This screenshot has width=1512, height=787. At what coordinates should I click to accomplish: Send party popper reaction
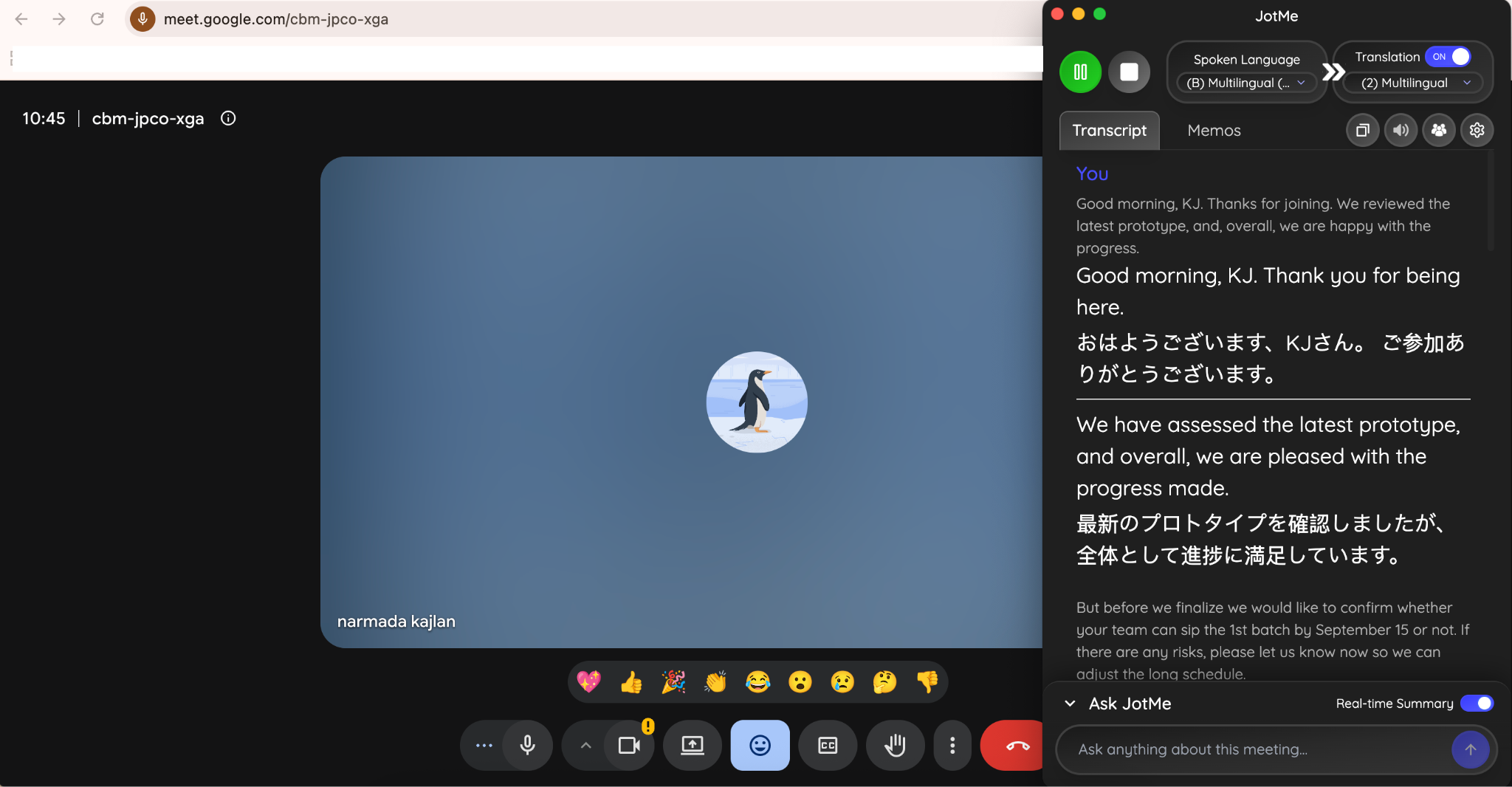[x=673, y=681]
